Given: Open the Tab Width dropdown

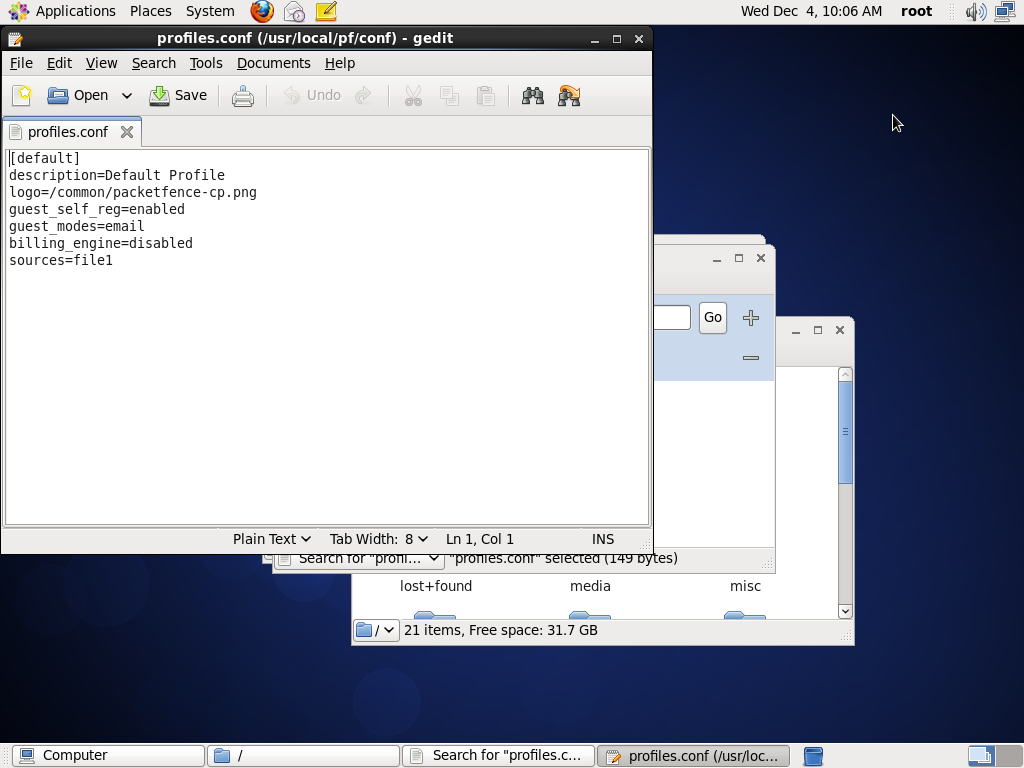Looking at the screenshot, I should tap(378, 539).
